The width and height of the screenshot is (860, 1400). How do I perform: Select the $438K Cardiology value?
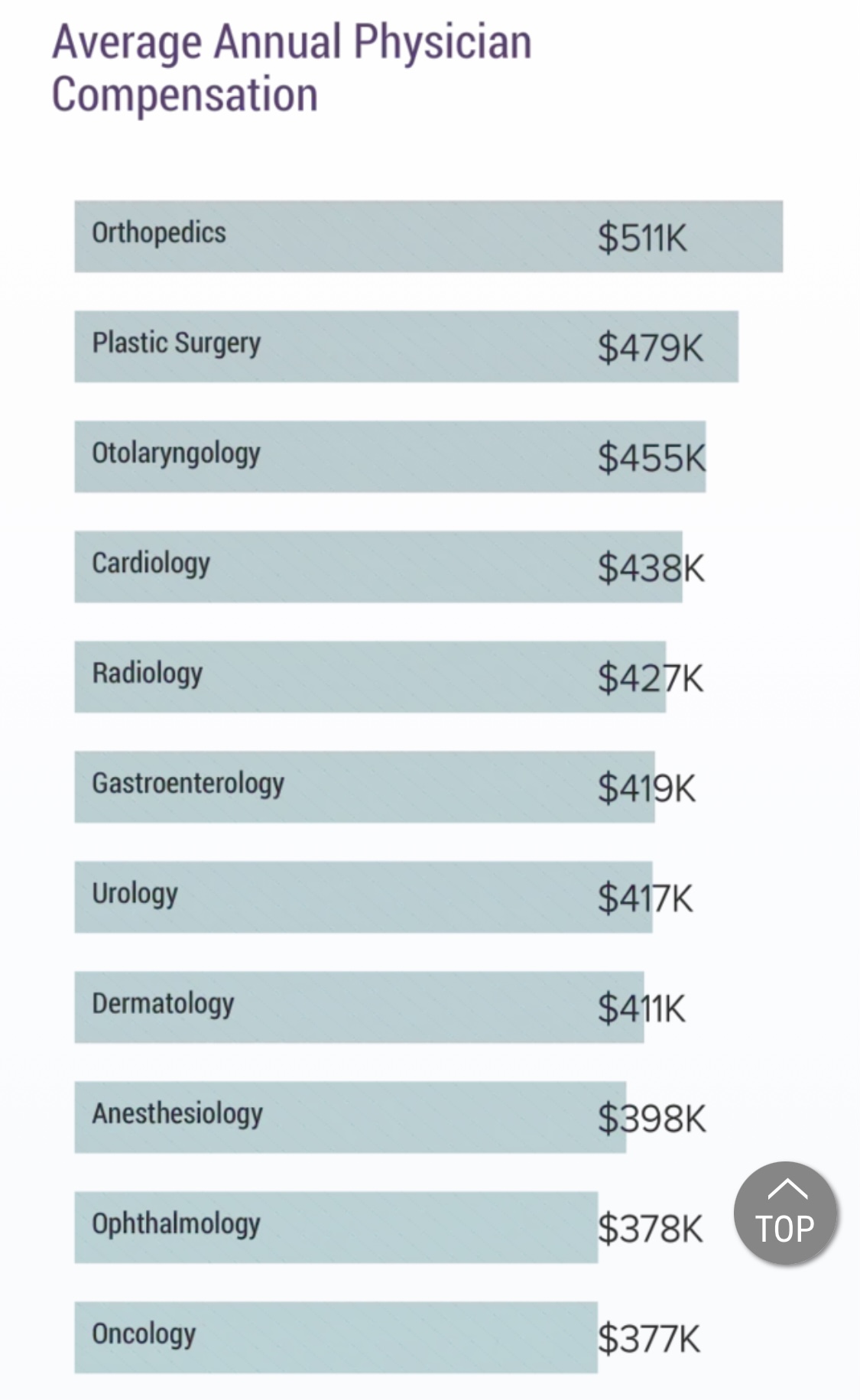click(x=651, y=567)
